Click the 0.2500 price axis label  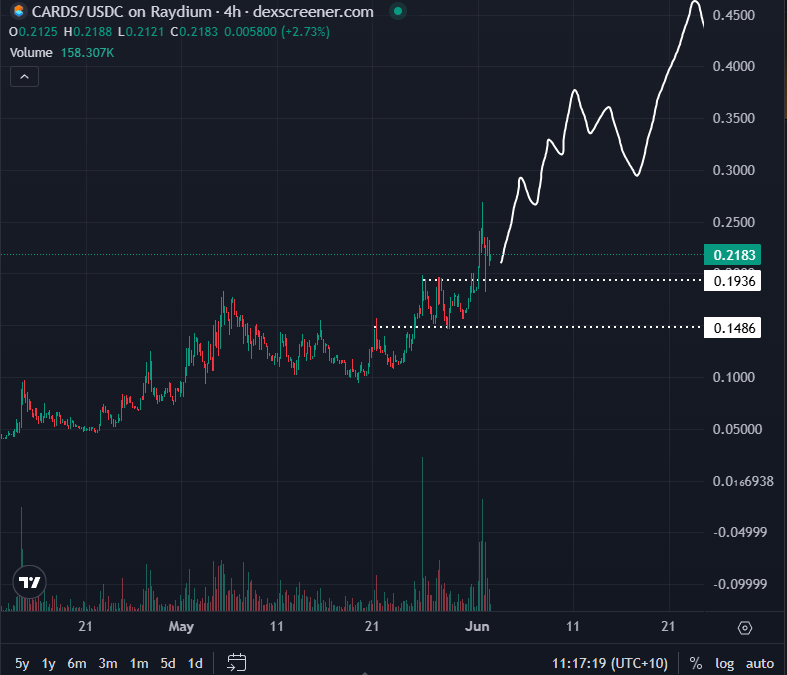pyautogui.click(x=733, y=222)
